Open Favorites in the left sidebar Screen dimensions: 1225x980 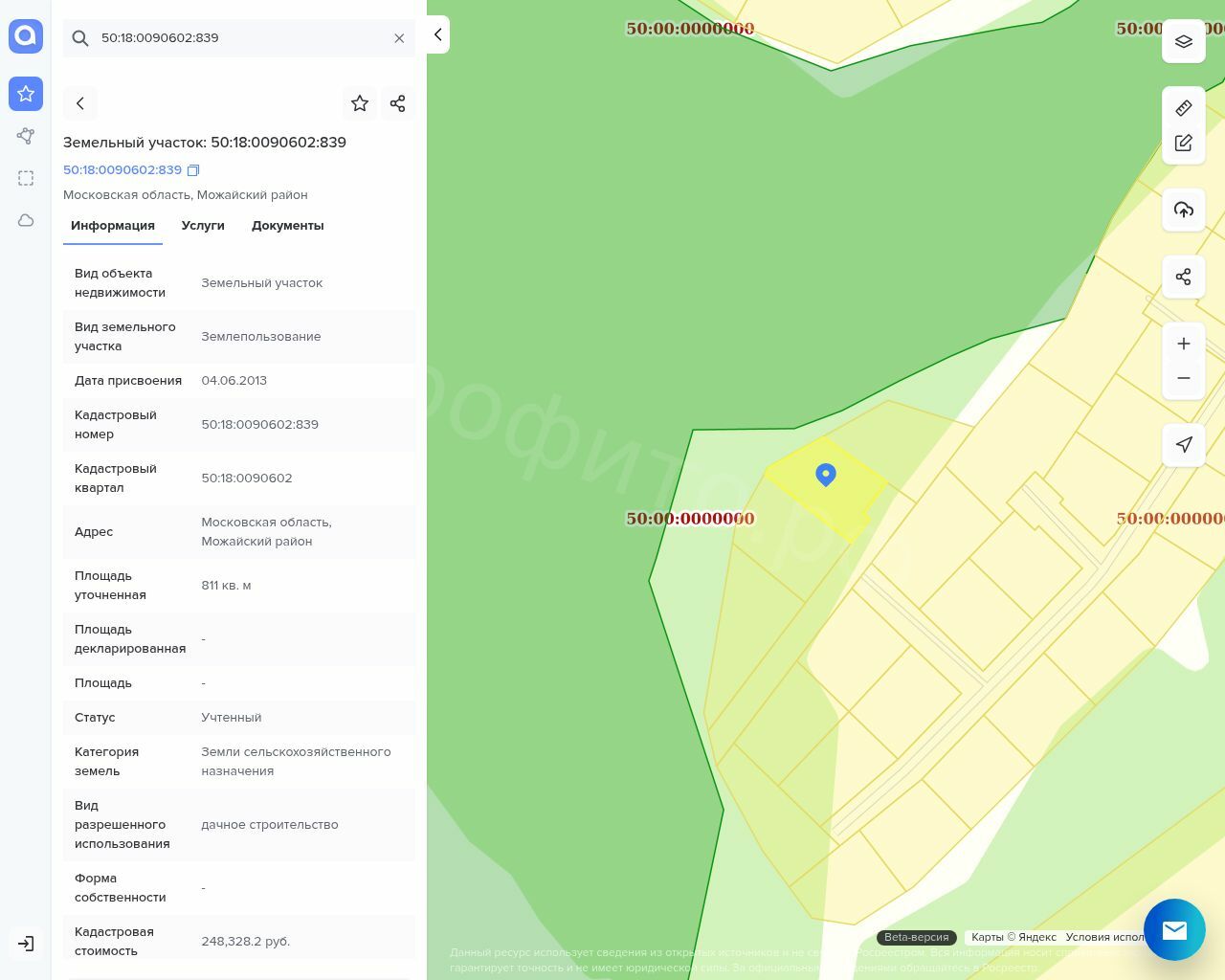(x=26, y=94)
